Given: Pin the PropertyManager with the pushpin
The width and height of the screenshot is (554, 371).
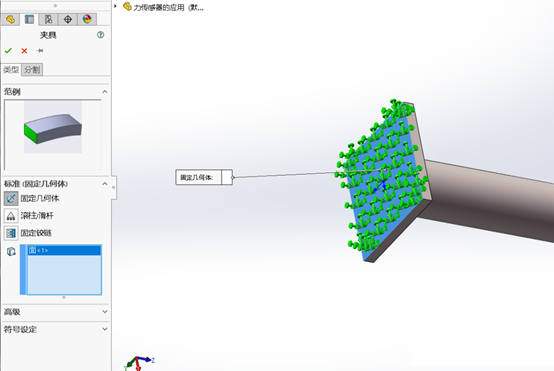Looking at the screenshot, I should [x=40, y=51].
